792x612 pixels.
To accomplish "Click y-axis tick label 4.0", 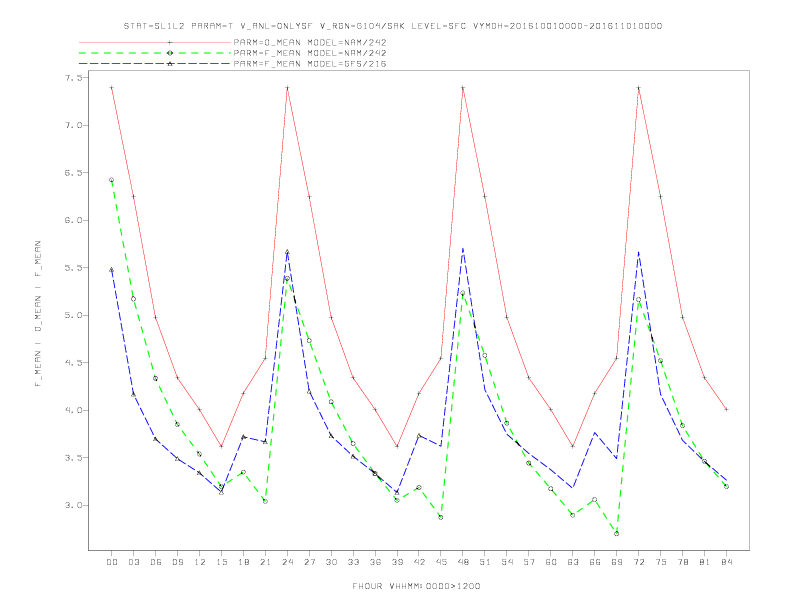I will click(73, 410).
